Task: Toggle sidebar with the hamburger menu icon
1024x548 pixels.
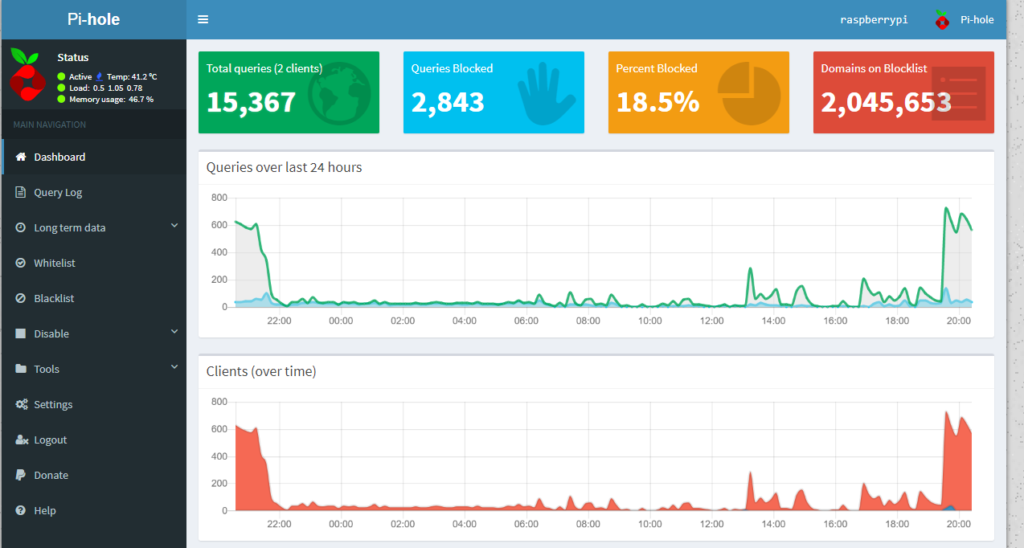Action: tap(203, 19)
